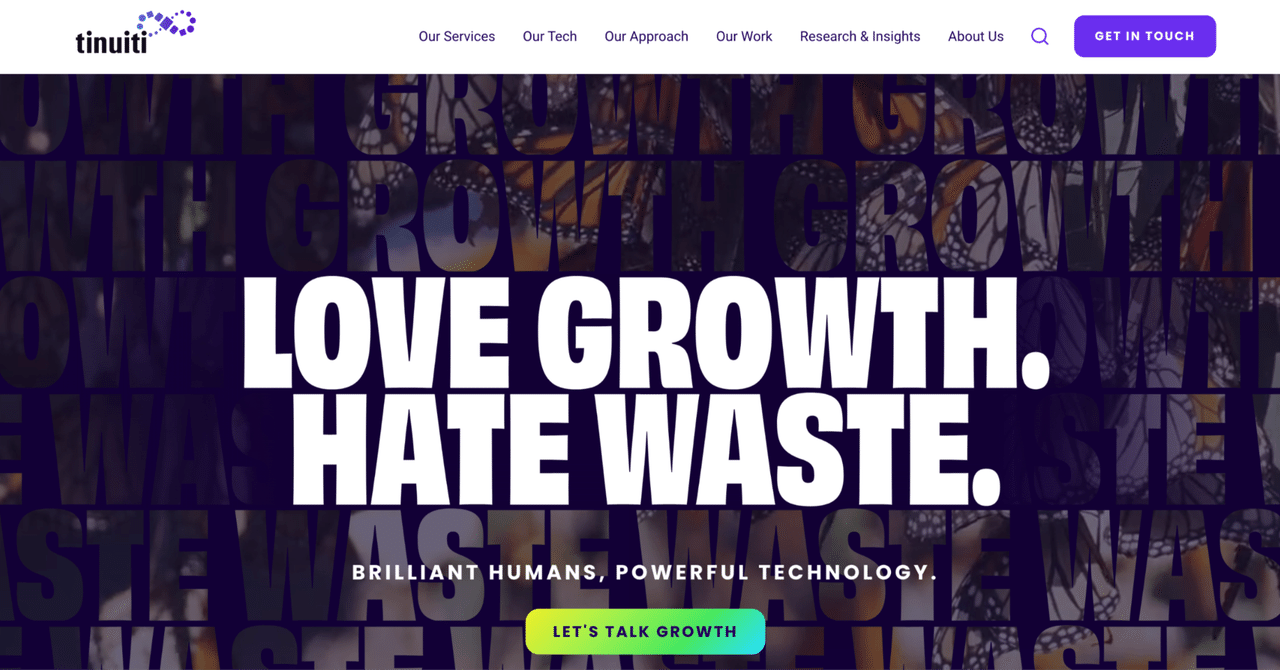The height and width of the screenshot is (670, 1280).
Task: Go to Our Work section
Action: pyautogui.click(x=744, y=36)
